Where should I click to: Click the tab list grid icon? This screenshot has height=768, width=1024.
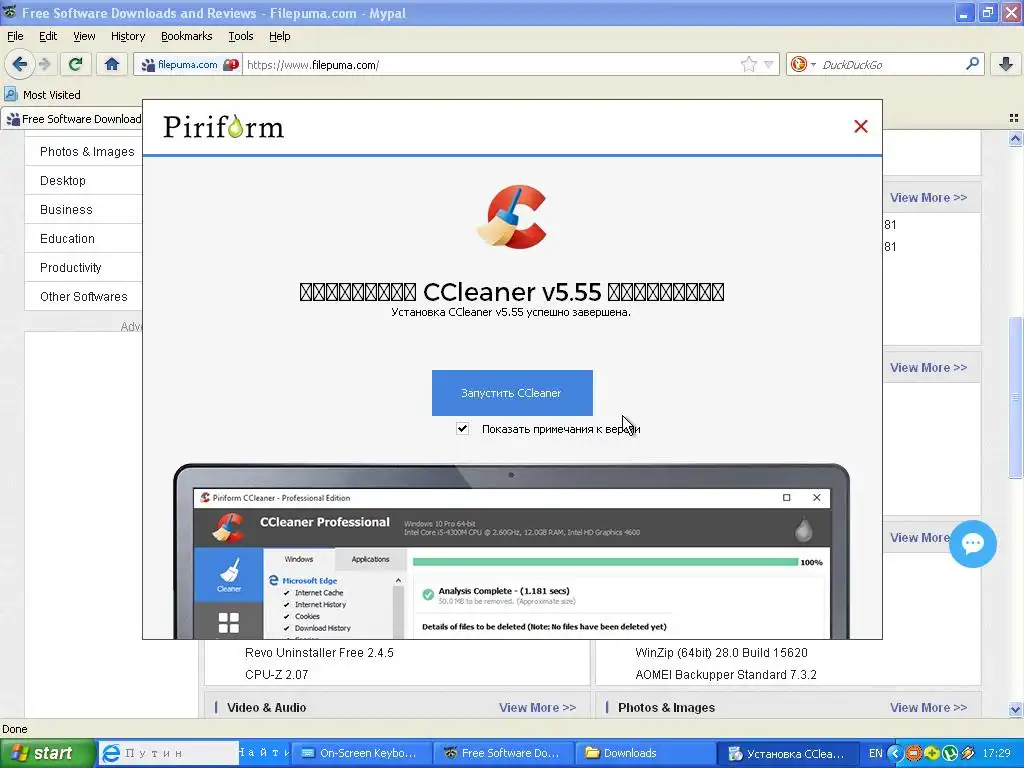(x=1014, y=118)
